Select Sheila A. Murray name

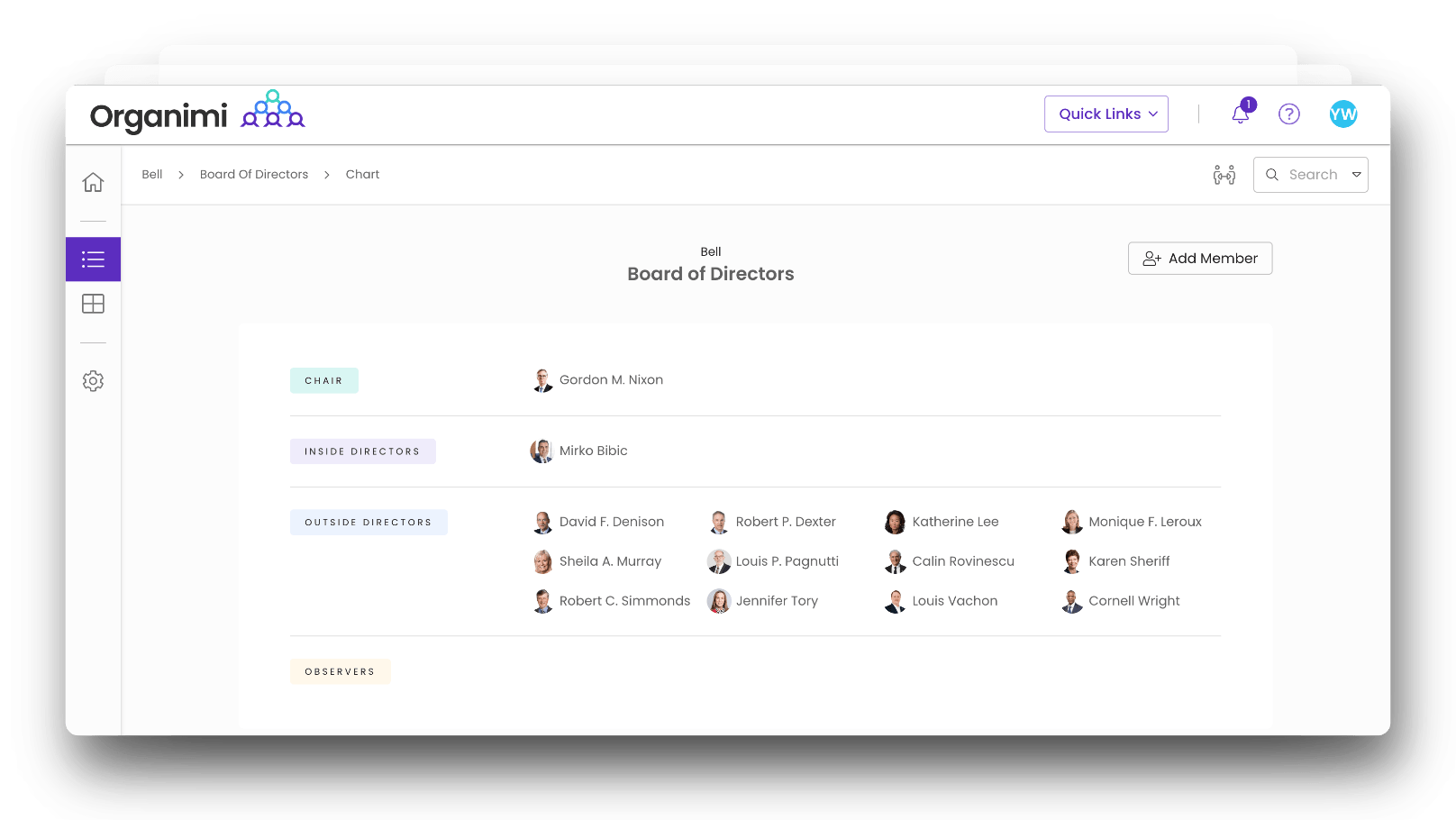point(610,561)
